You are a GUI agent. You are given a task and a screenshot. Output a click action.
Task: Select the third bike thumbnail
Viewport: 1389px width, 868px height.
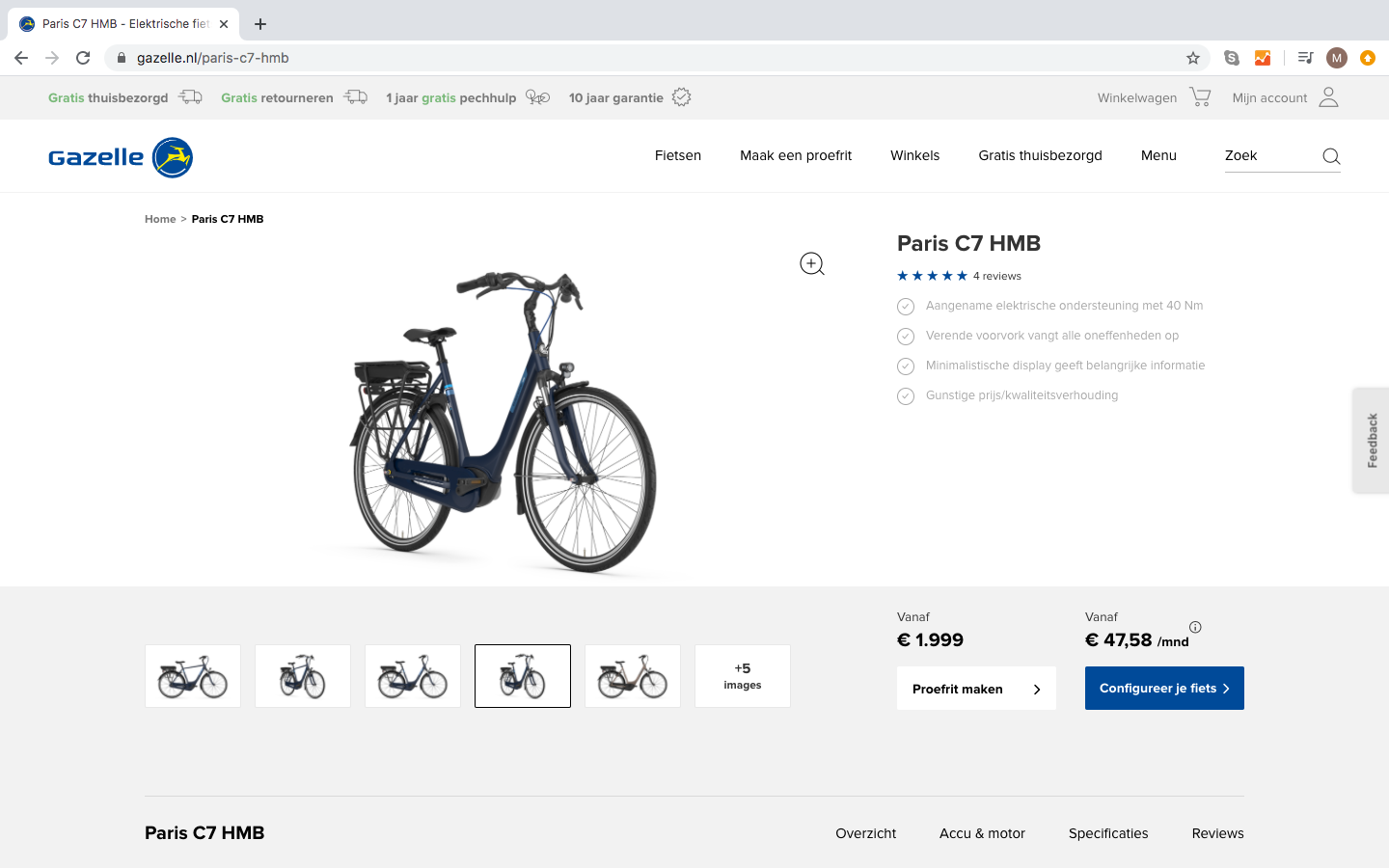coord(413,676)
